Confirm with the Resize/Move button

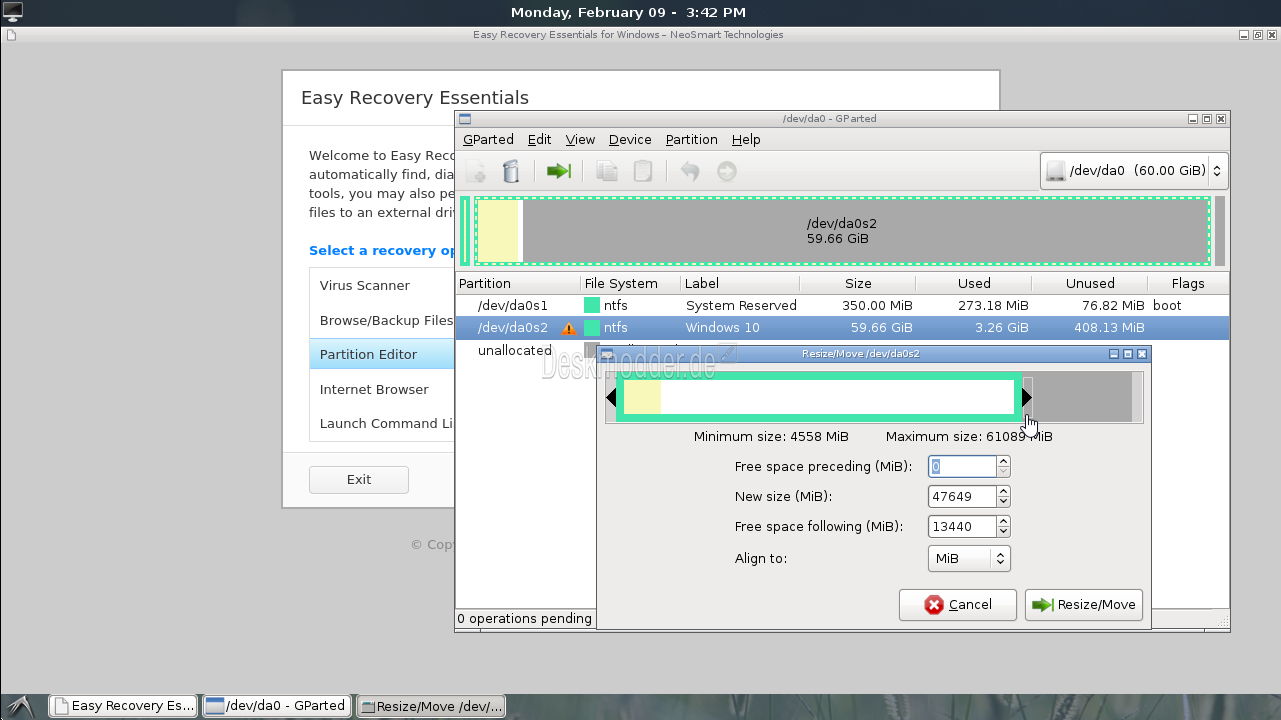pyautogui.click(x=1084, y=605)
